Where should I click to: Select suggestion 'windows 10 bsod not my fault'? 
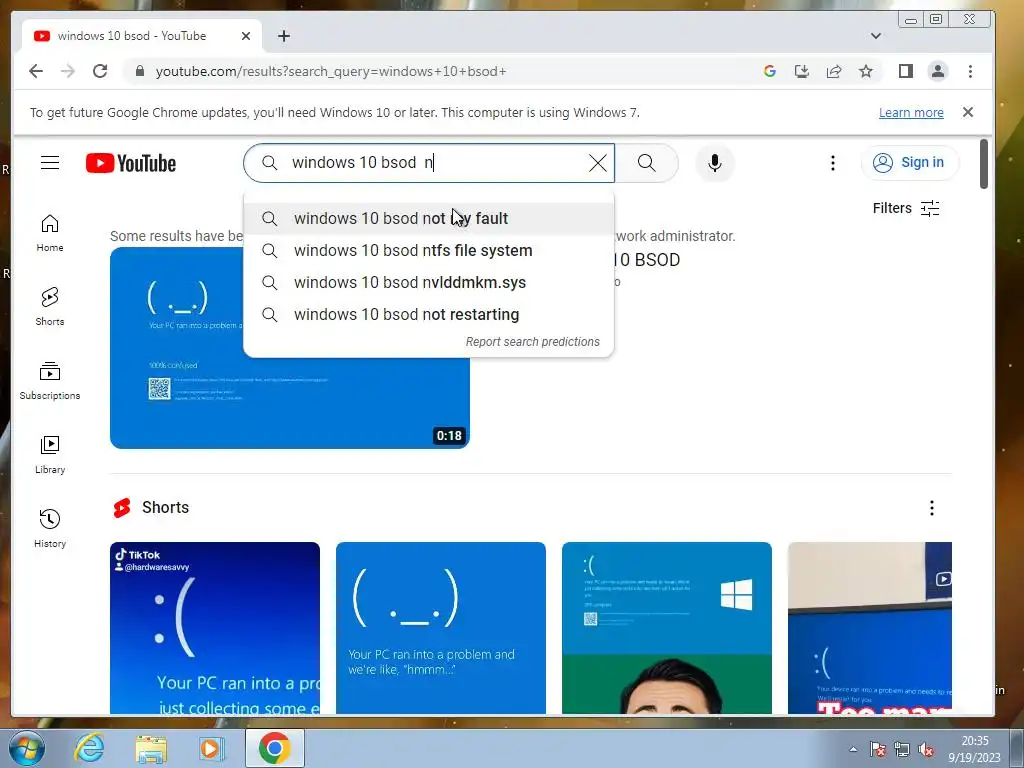tap(428, 218)
